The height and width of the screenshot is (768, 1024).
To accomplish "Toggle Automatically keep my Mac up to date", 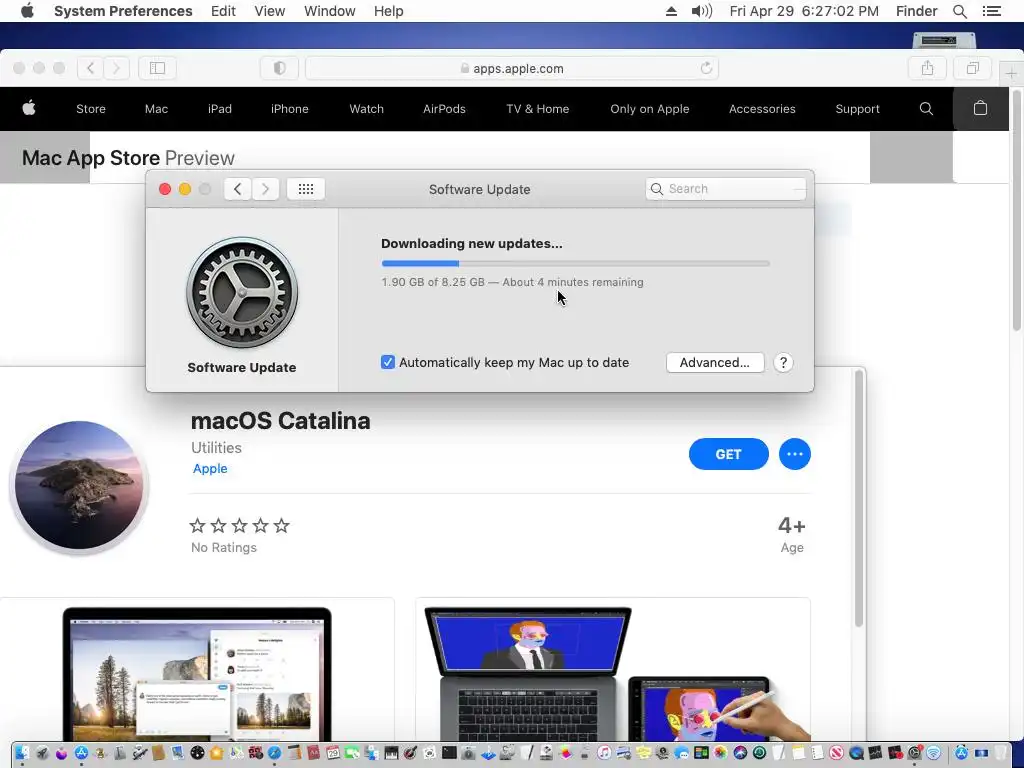I will (x=388, y=362).
